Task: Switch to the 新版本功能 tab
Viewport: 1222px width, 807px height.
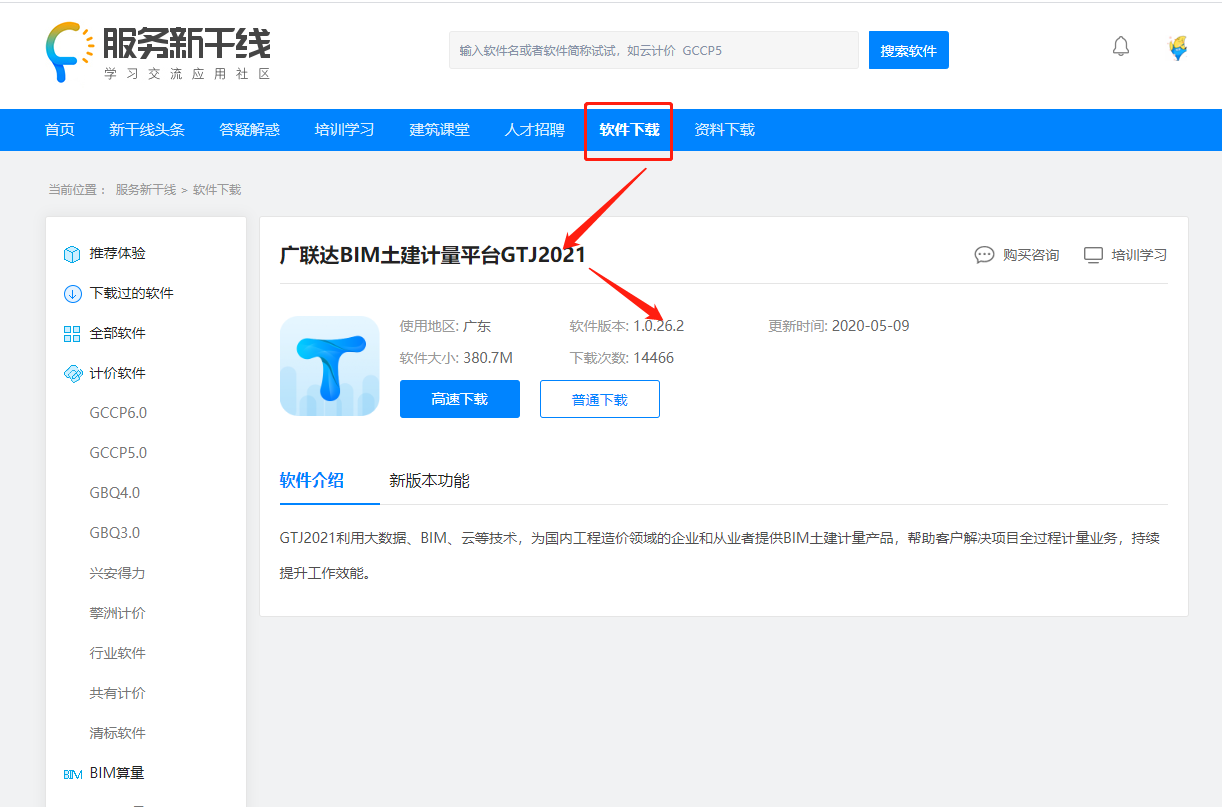Action: 429,480
